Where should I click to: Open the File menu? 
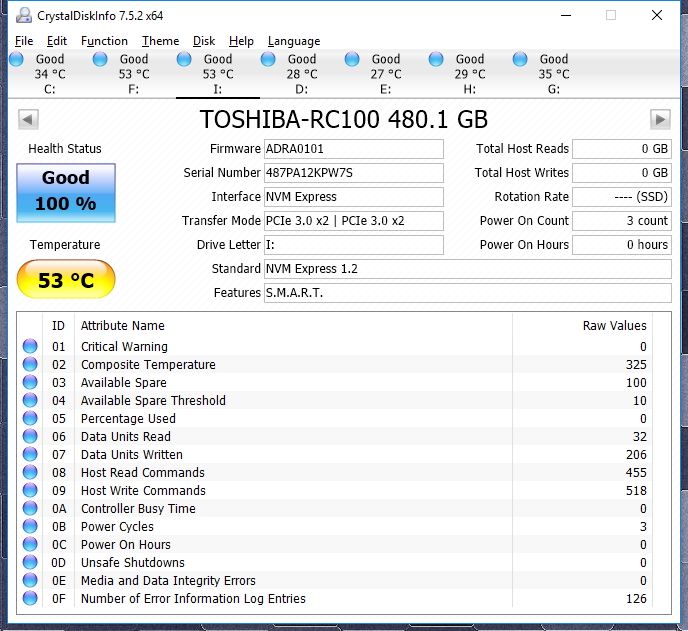[24, 41]
